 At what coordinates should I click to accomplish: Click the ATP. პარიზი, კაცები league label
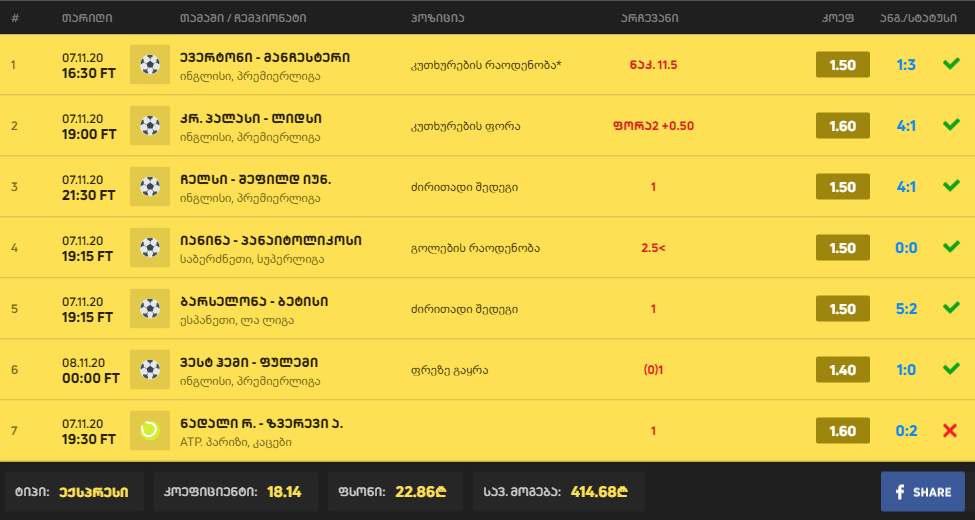point(236,442)
